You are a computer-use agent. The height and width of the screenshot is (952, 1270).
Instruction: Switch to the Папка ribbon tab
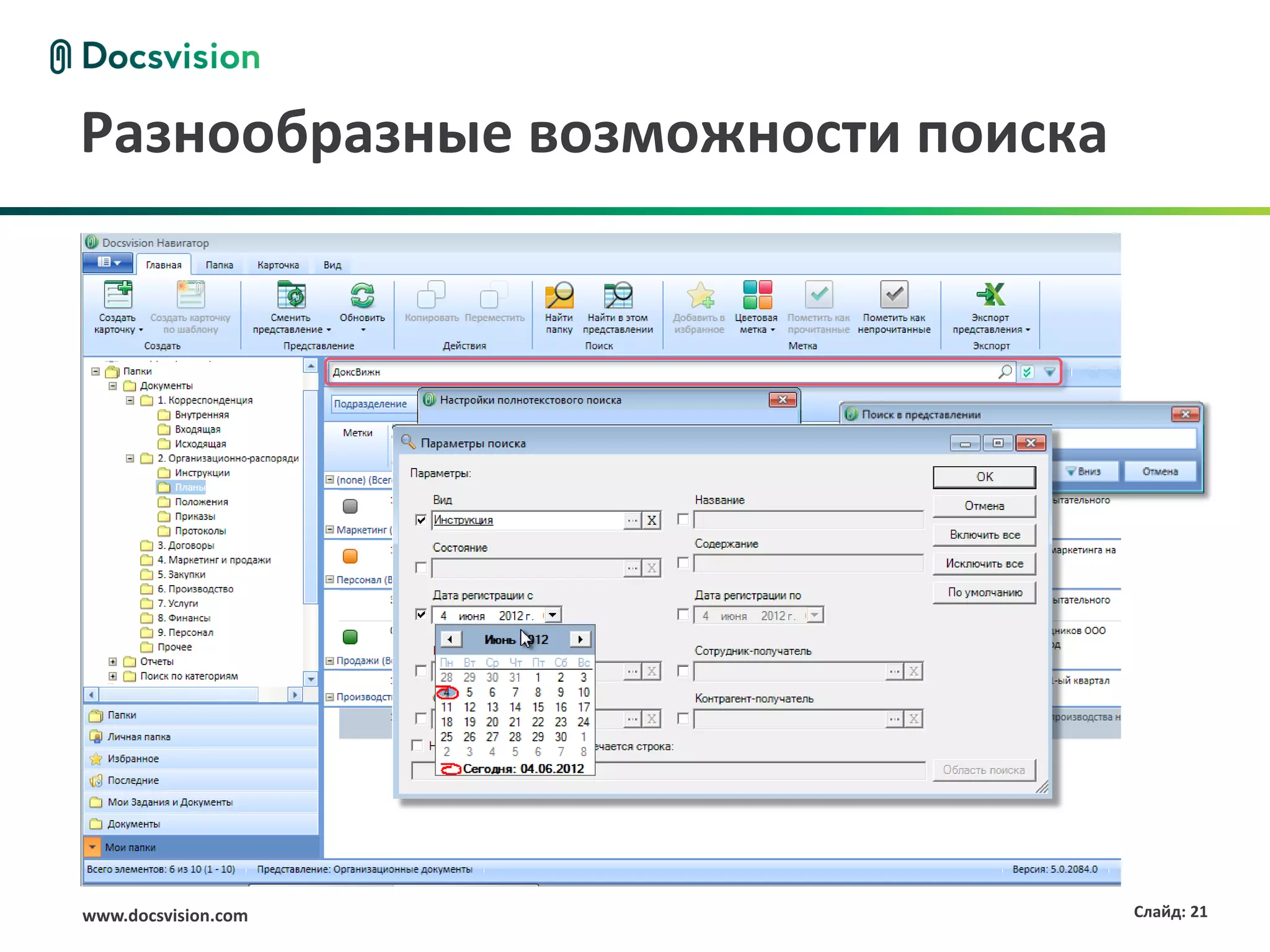pos(220,265)
